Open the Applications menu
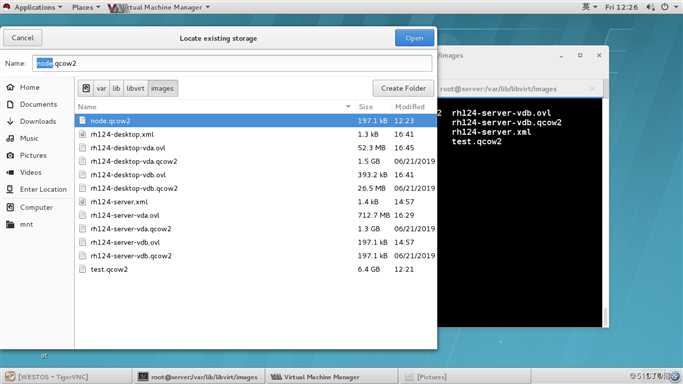This screenshot has height=384, width=683. tap(38, 7)
